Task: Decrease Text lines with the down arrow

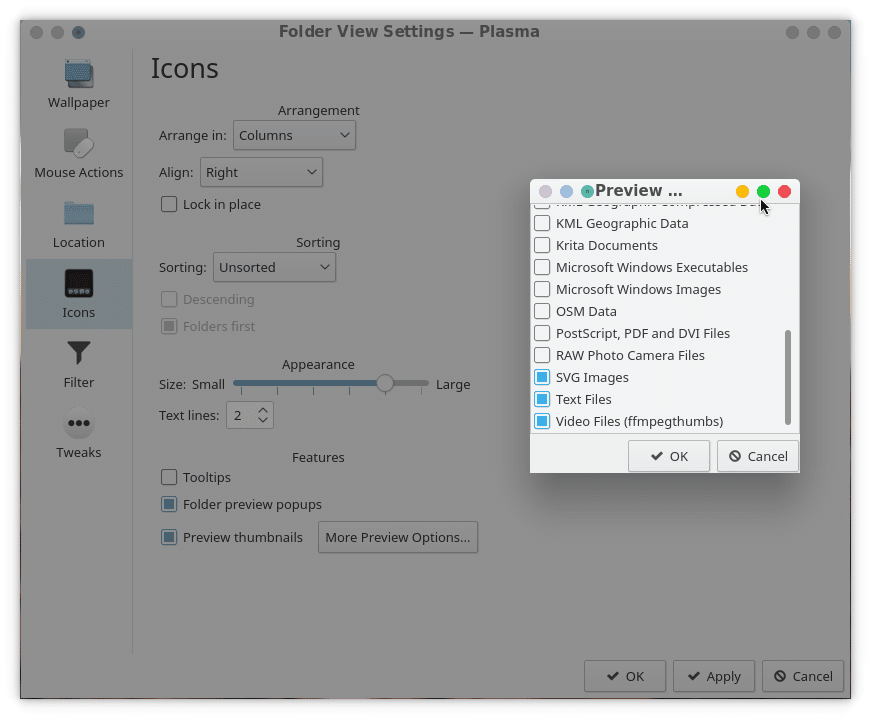Action: tap(263, 421)
